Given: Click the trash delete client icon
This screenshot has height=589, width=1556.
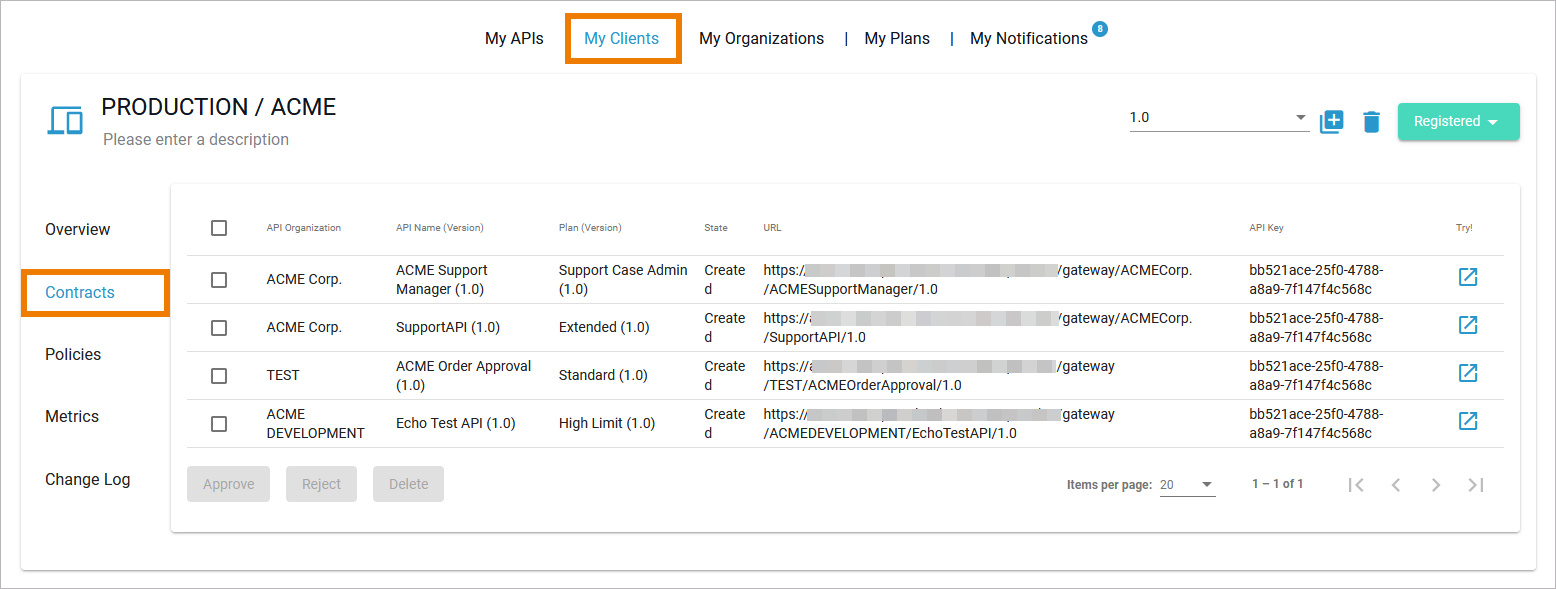Looking at the screenshot, I should 1371,121.
